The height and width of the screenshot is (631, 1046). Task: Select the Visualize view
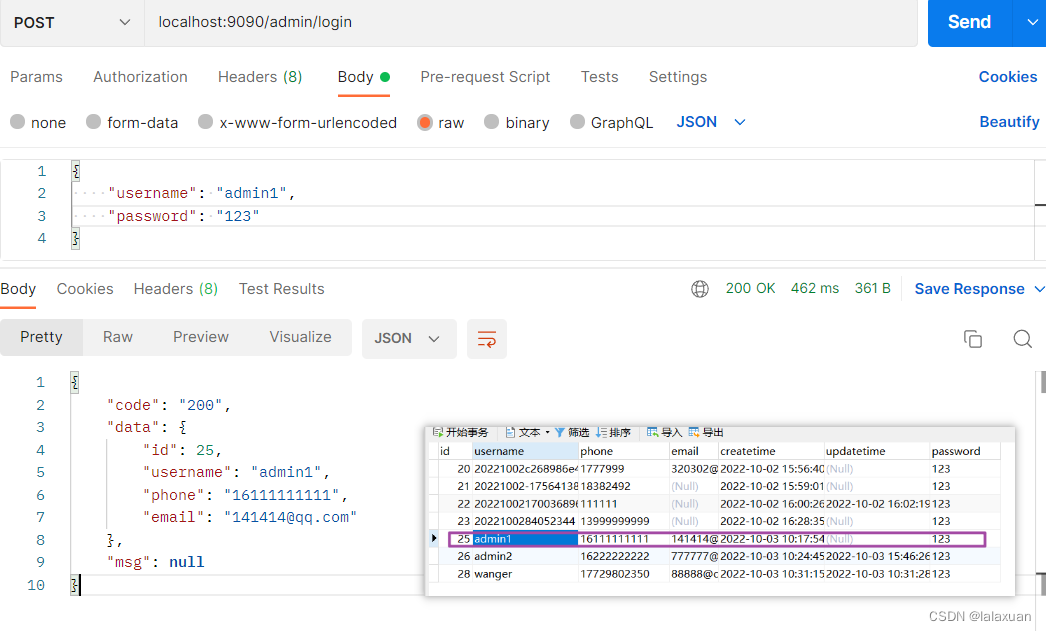point(300,337)
